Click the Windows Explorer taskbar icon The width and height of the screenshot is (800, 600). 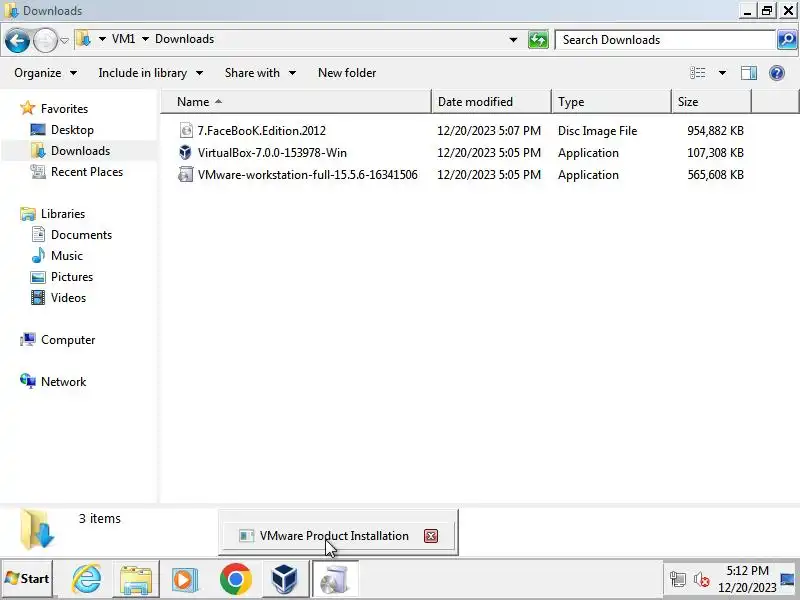coord(136,579)
